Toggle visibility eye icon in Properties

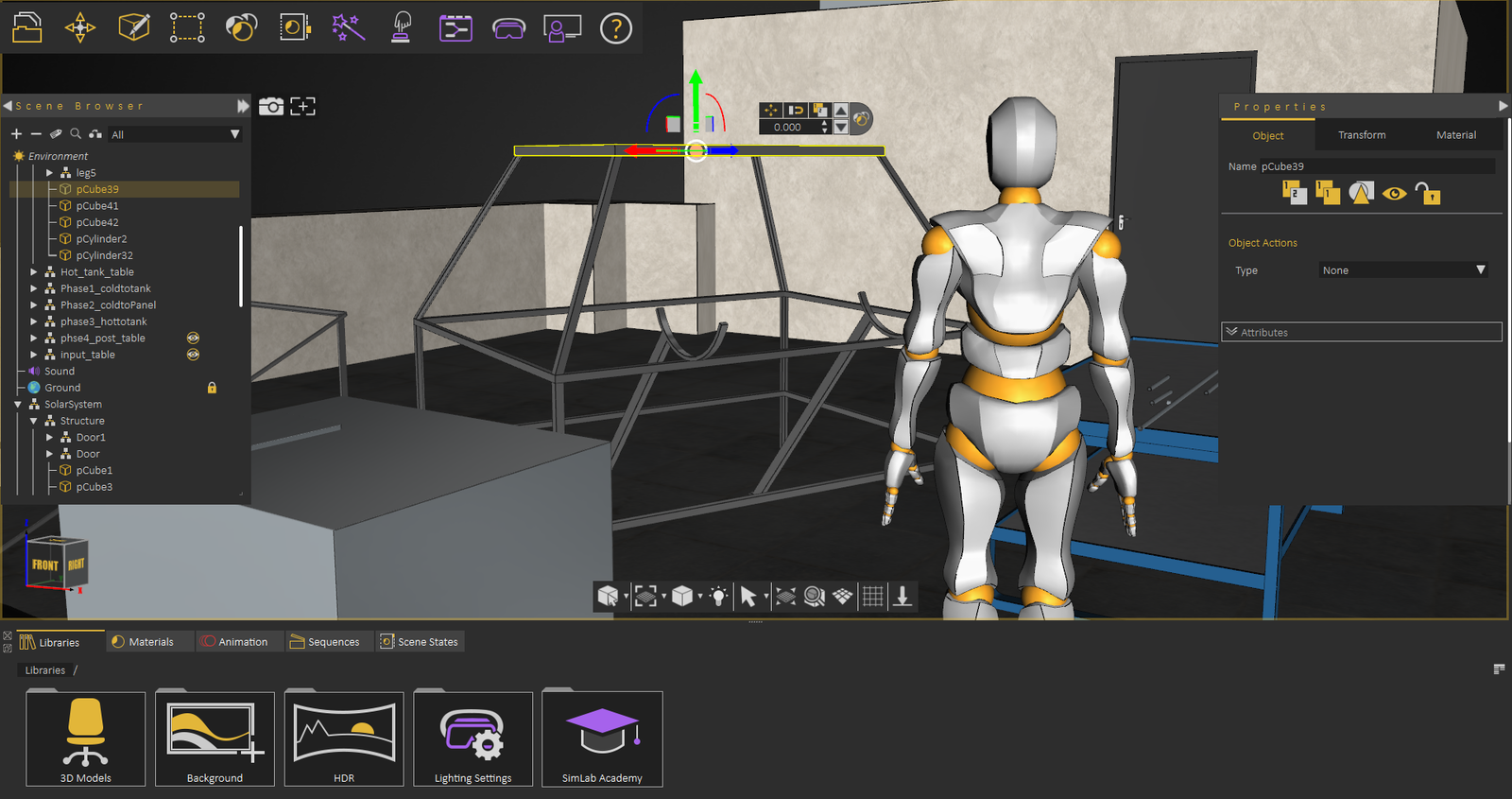click(x=1394, y=194)
